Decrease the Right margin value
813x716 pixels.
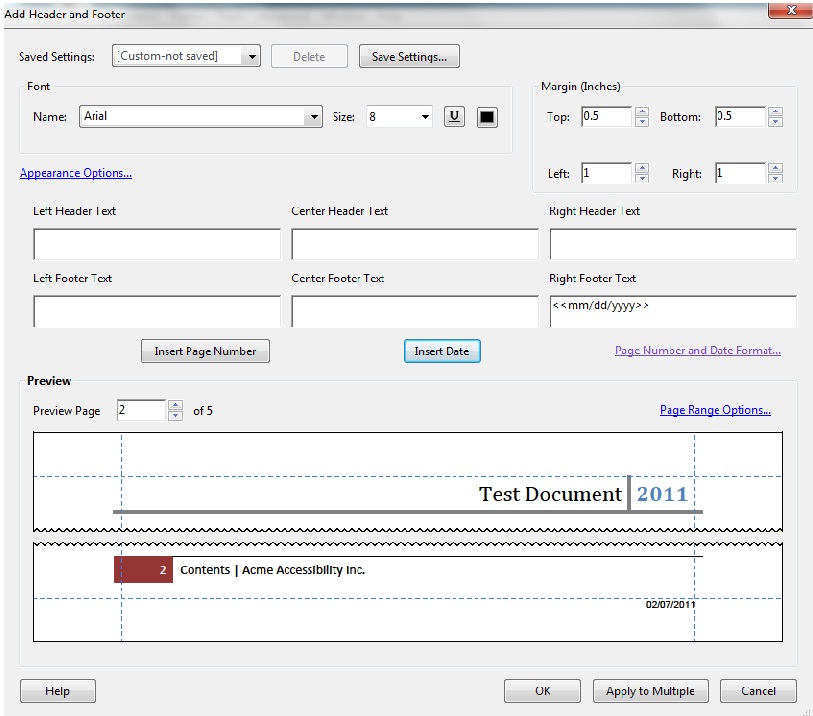tap(774, 179)
